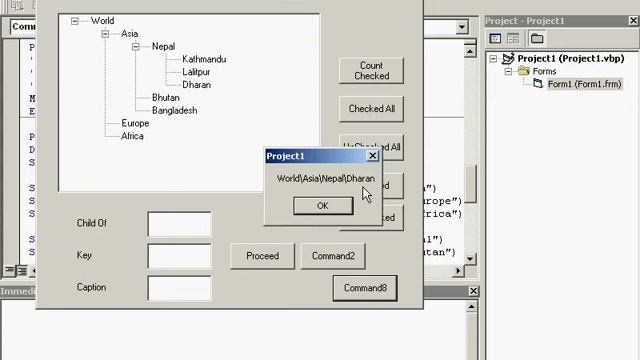The height and width of the screenshot is (360, 640).
Task: Select Africa in the tree
Action: click(132, 136)
